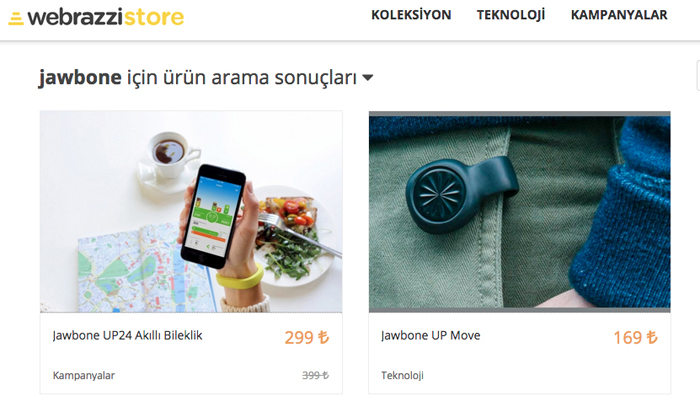Click the yellow wristband in UP24 photo

(x=240, y=278)
